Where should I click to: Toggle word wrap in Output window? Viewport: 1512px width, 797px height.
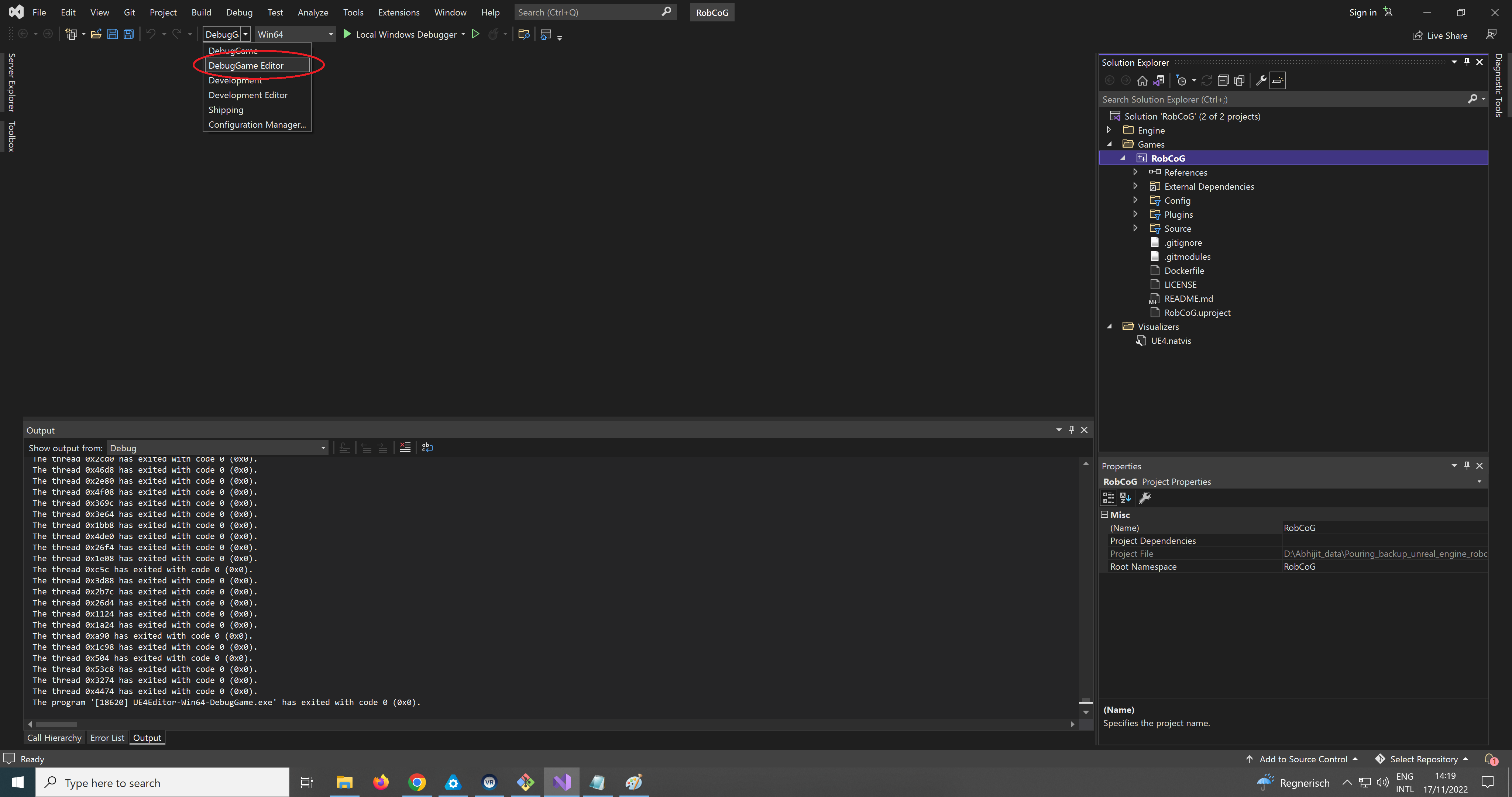point(427,447)
